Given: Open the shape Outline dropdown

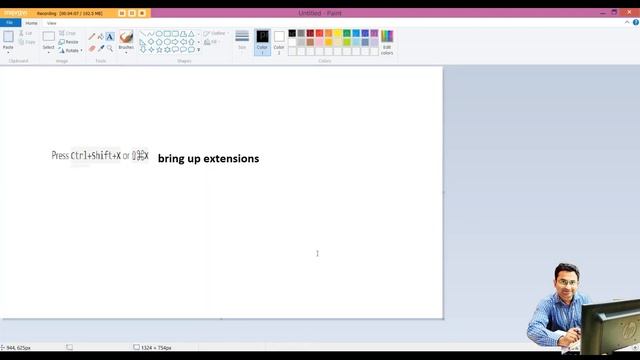Looking at the screenshot, I should click(x=216, y=33).
